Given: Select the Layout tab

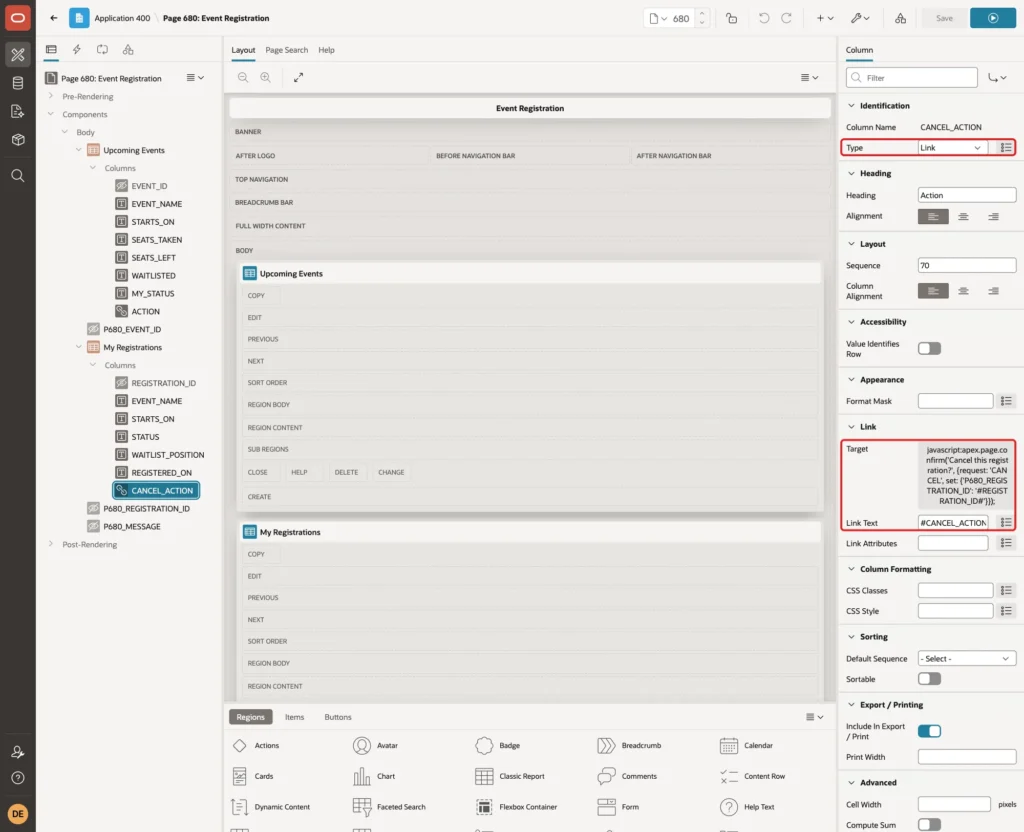Looking at the screenshot, I should click(x=243, y=50).
